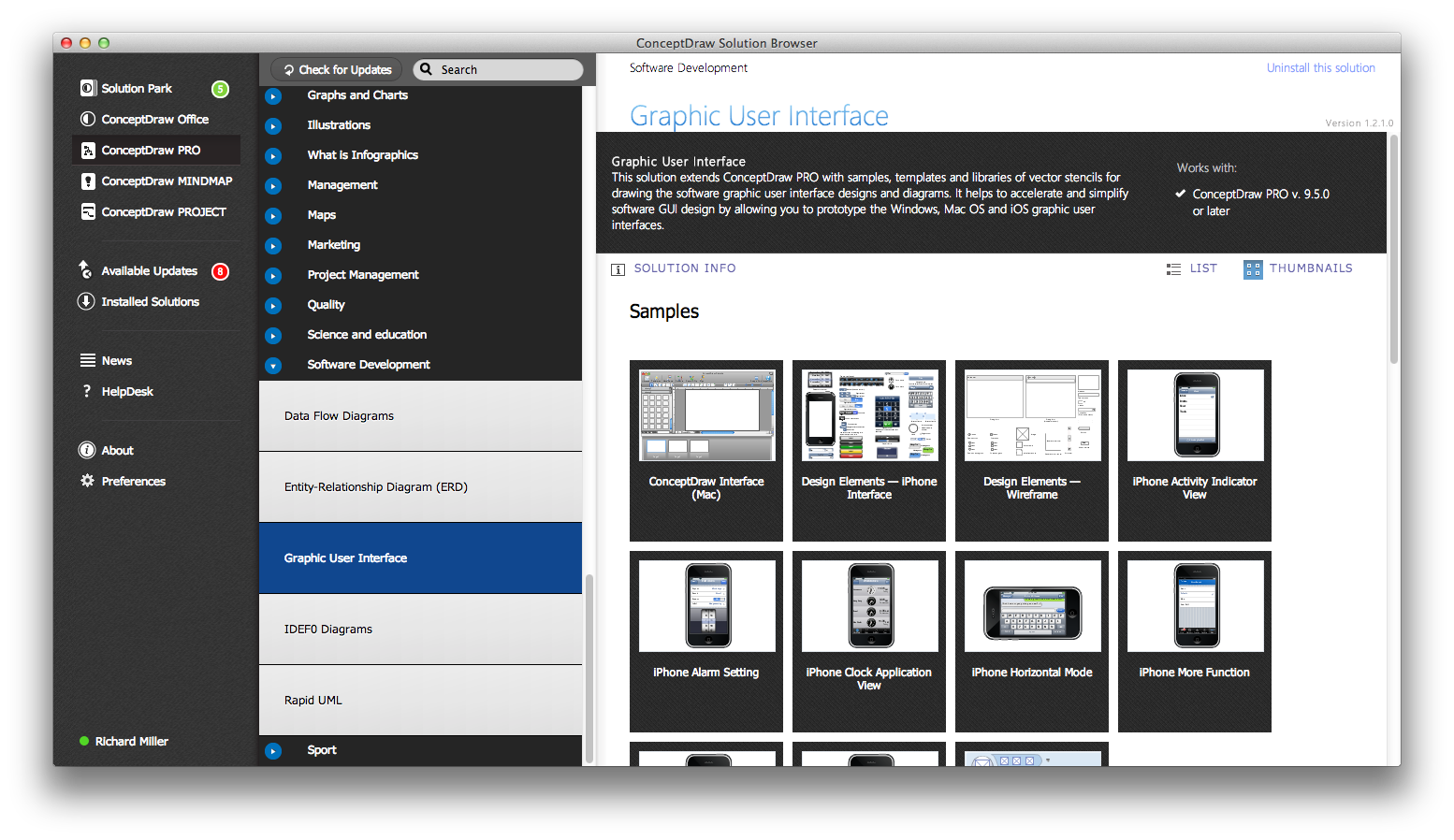1454x840 pixels.
Task: Click the Search input field
Action: point(498,69)
